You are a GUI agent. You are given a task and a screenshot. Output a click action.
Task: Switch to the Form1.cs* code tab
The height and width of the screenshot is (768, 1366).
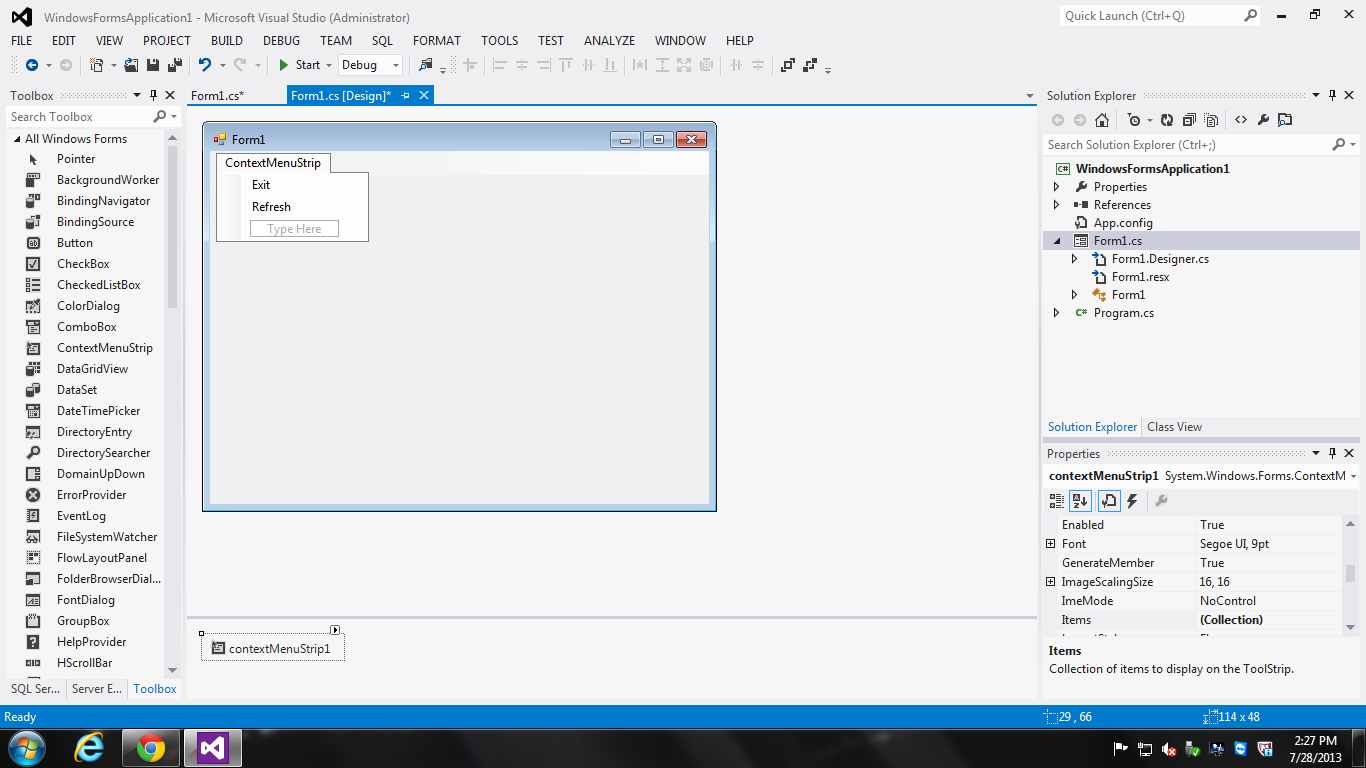pos(218,96)
